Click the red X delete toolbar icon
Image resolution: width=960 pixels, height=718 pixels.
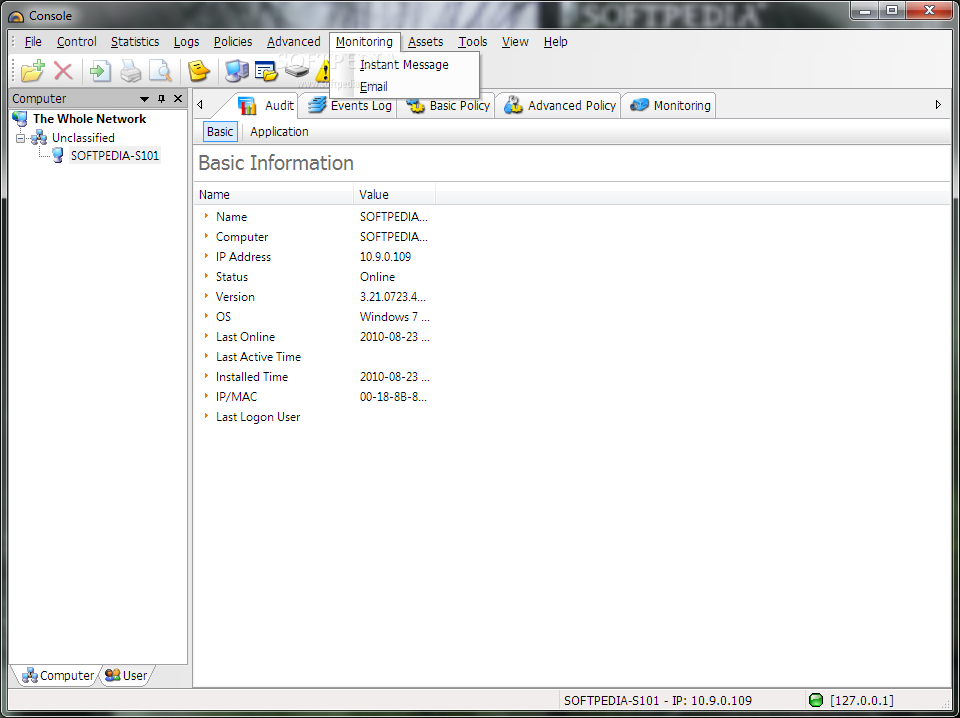tap(63, 71)
